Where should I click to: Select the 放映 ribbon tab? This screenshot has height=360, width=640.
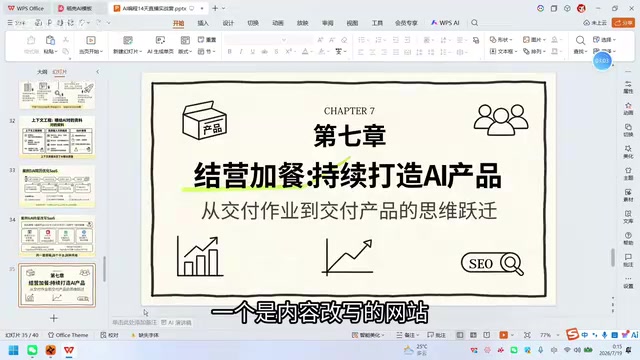click(302, 23)
